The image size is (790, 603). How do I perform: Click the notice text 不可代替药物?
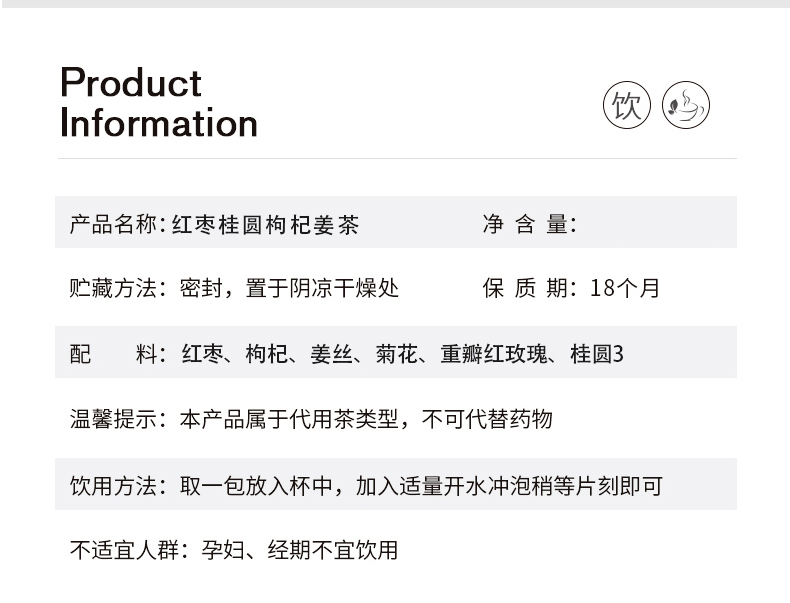(487, 419)
